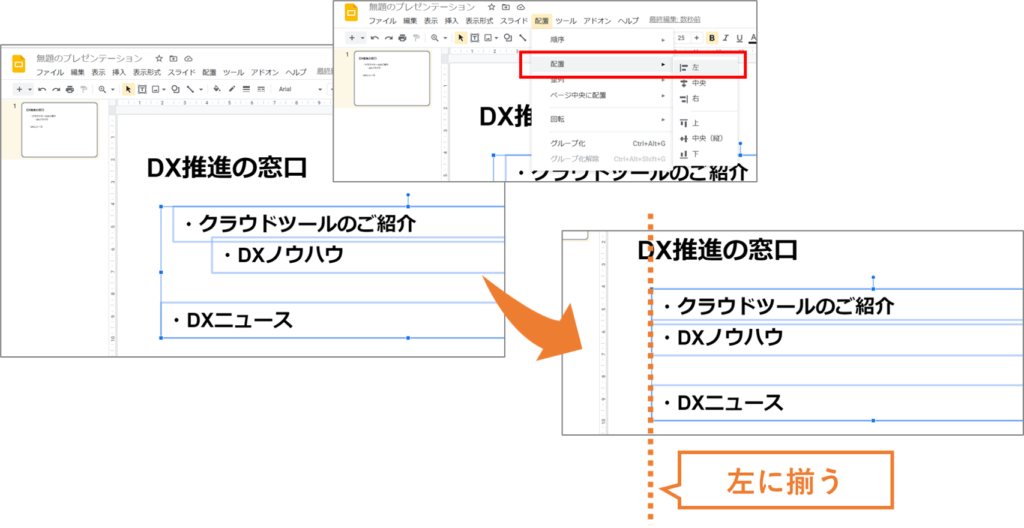Screen dimensions: 1024x528
Task: Select slide 1 thumbnail, window without open menu
Action: click(59, 130)
